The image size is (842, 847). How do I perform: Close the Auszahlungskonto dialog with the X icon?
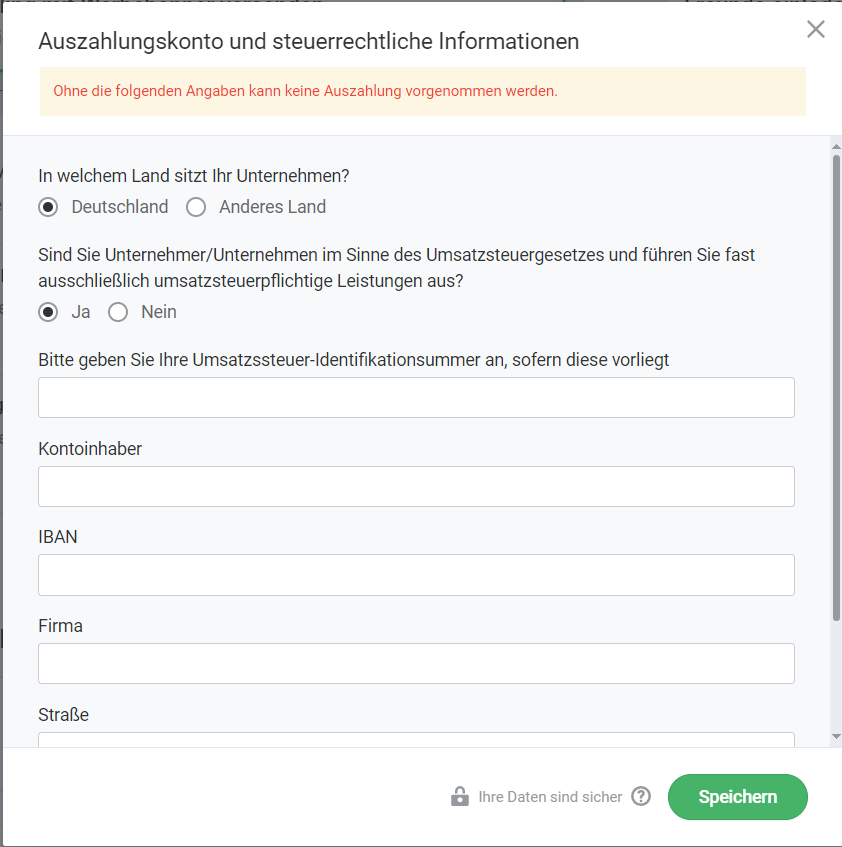pos(816,29)
